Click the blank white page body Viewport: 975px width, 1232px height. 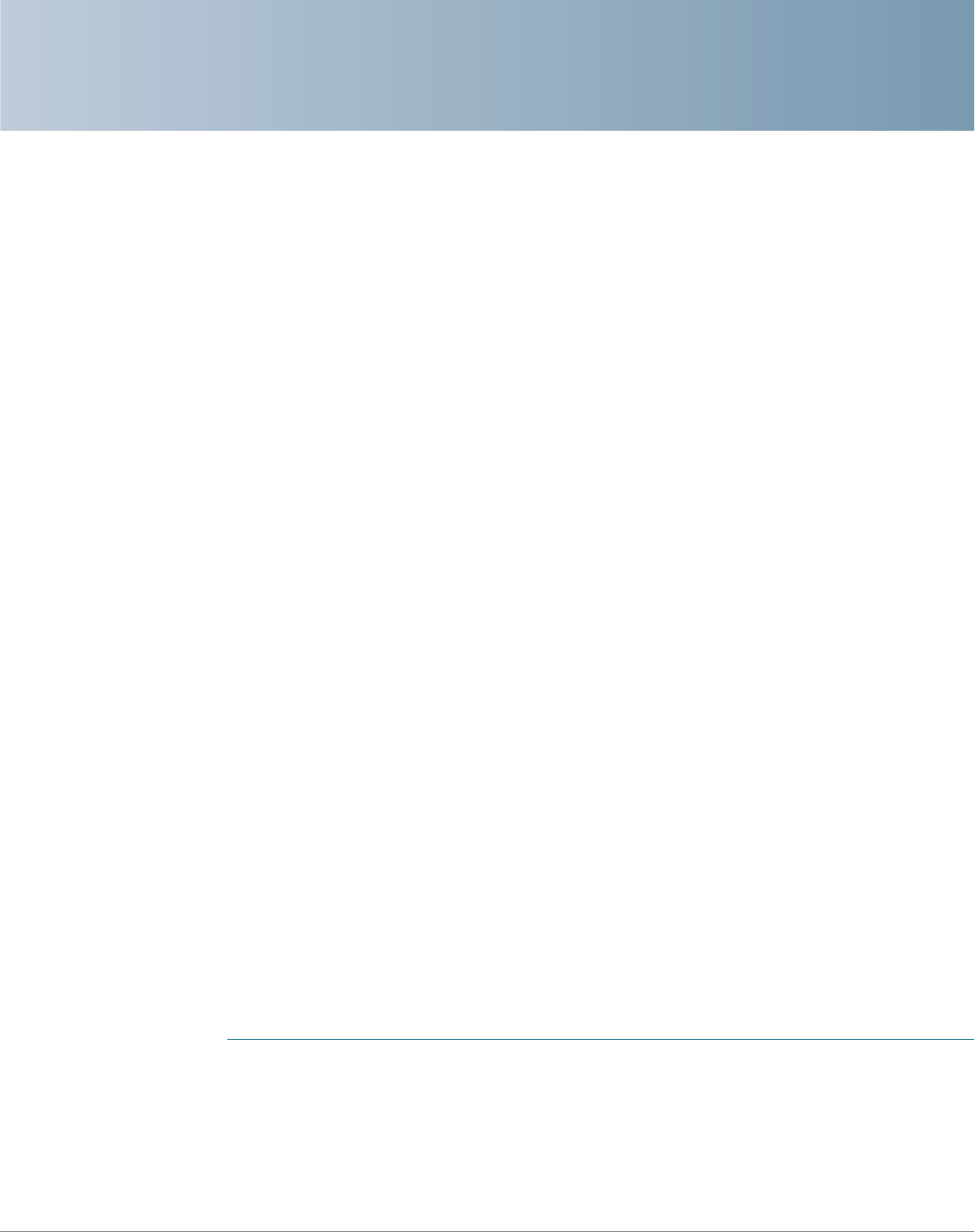click(x=487, y=584)
